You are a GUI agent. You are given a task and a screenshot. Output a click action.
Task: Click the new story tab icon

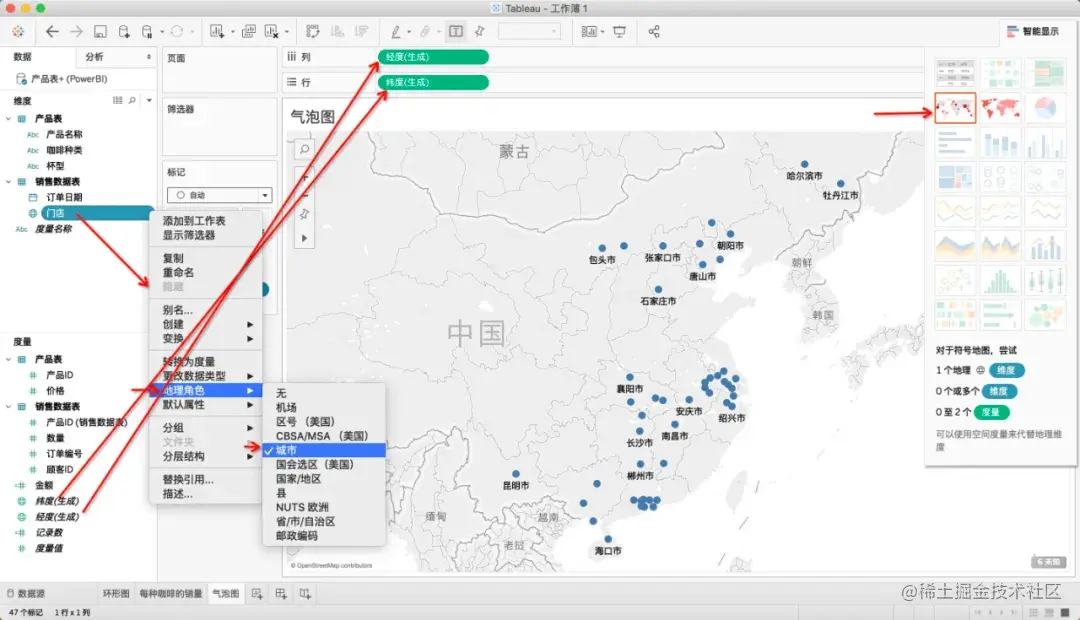pyautogui.click(x=305, y=594)
